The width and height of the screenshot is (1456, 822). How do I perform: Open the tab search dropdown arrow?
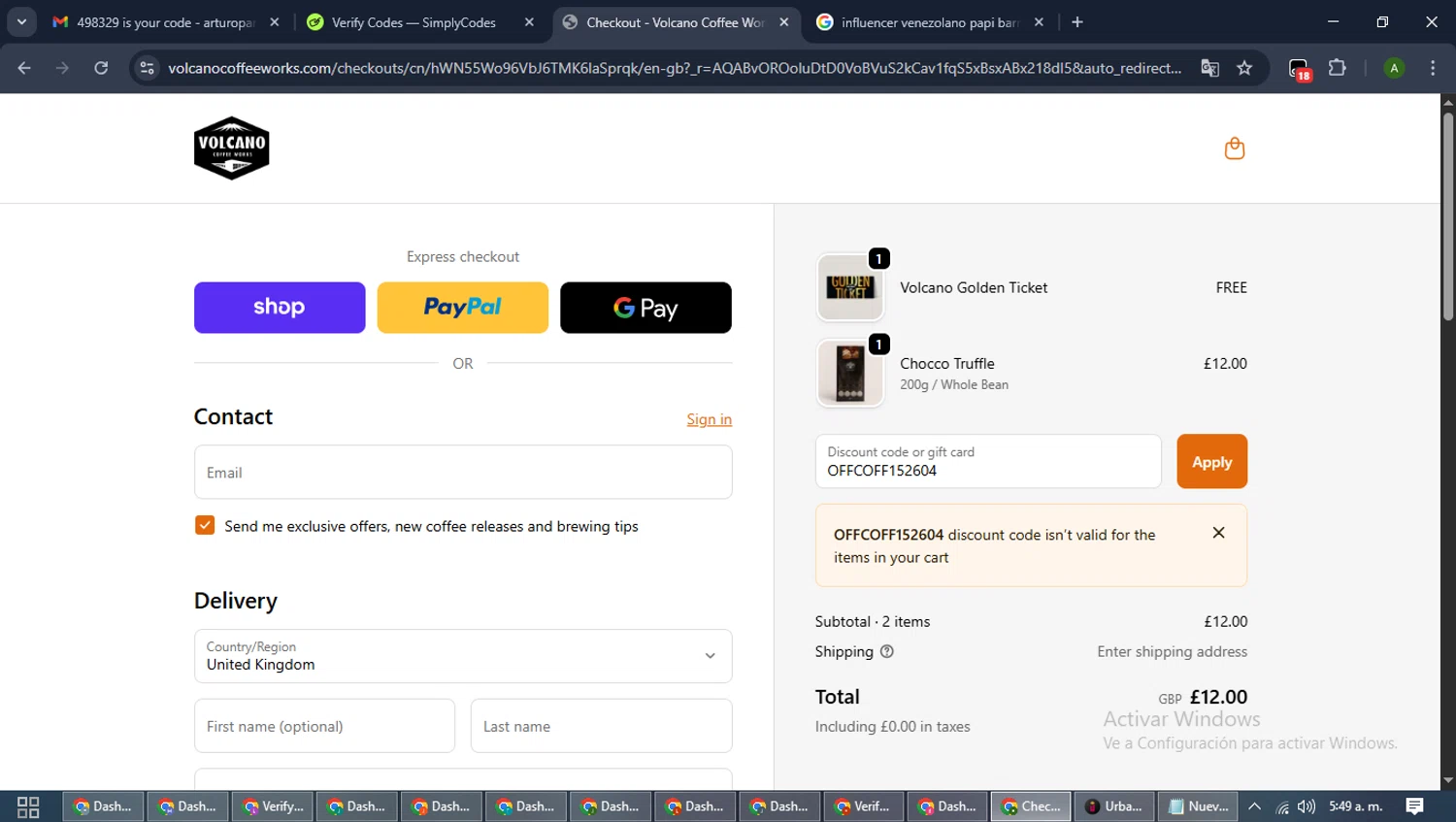click(21, 22)
